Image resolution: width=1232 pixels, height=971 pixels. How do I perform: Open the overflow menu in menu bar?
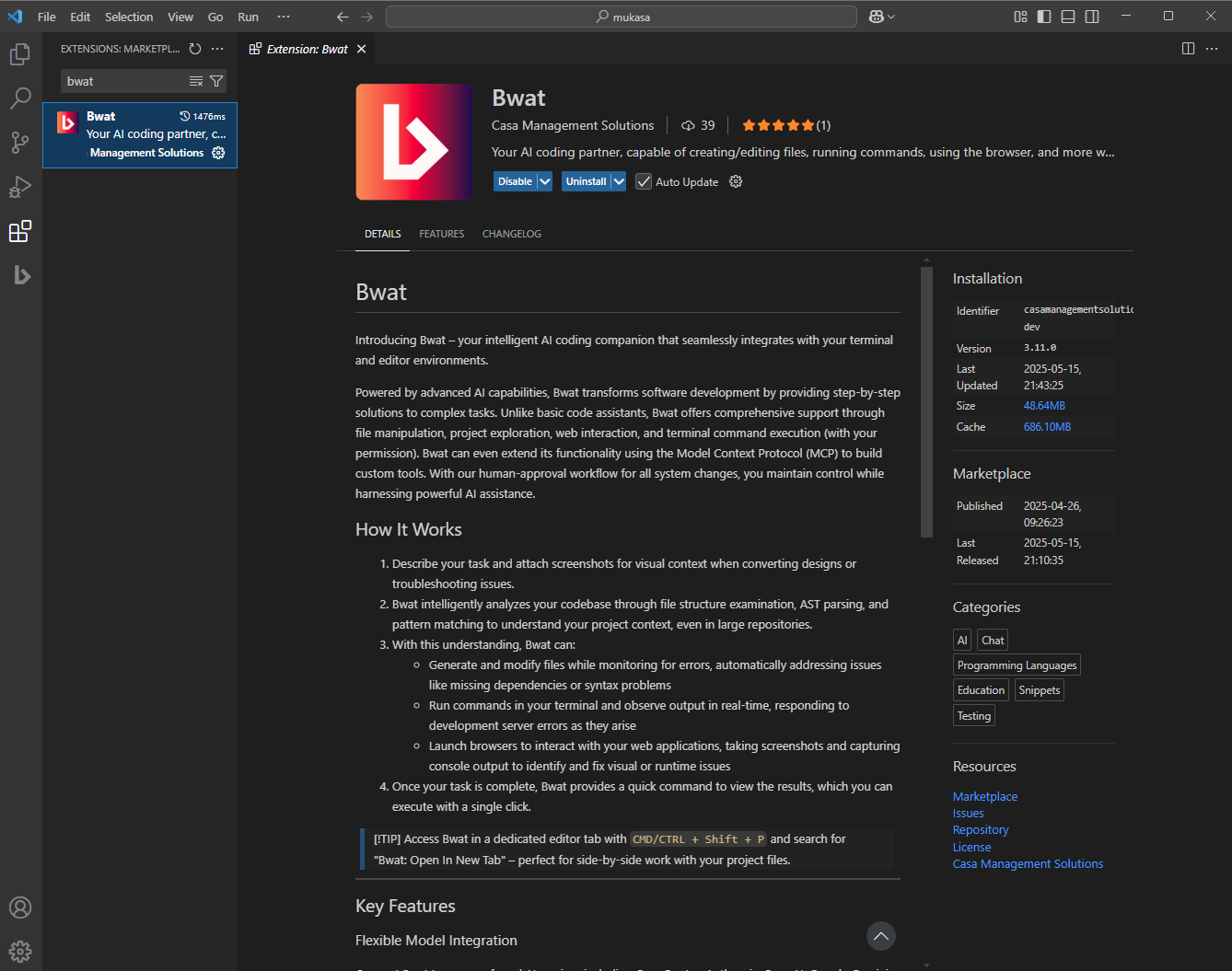(284, 17)
